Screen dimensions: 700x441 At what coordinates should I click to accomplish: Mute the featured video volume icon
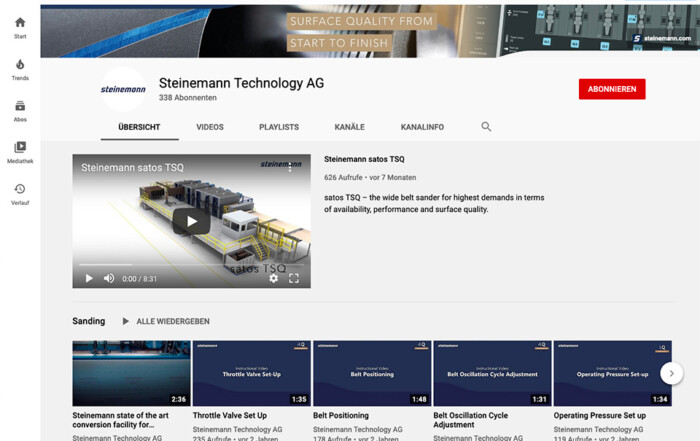pos(108,279)
